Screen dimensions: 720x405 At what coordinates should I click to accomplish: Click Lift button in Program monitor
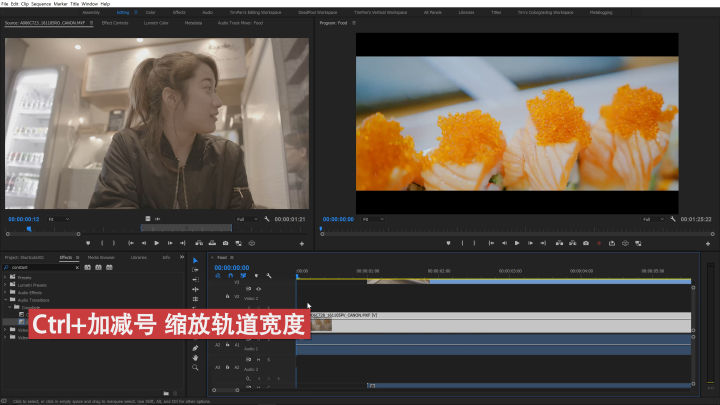click(x=559, y=243)
